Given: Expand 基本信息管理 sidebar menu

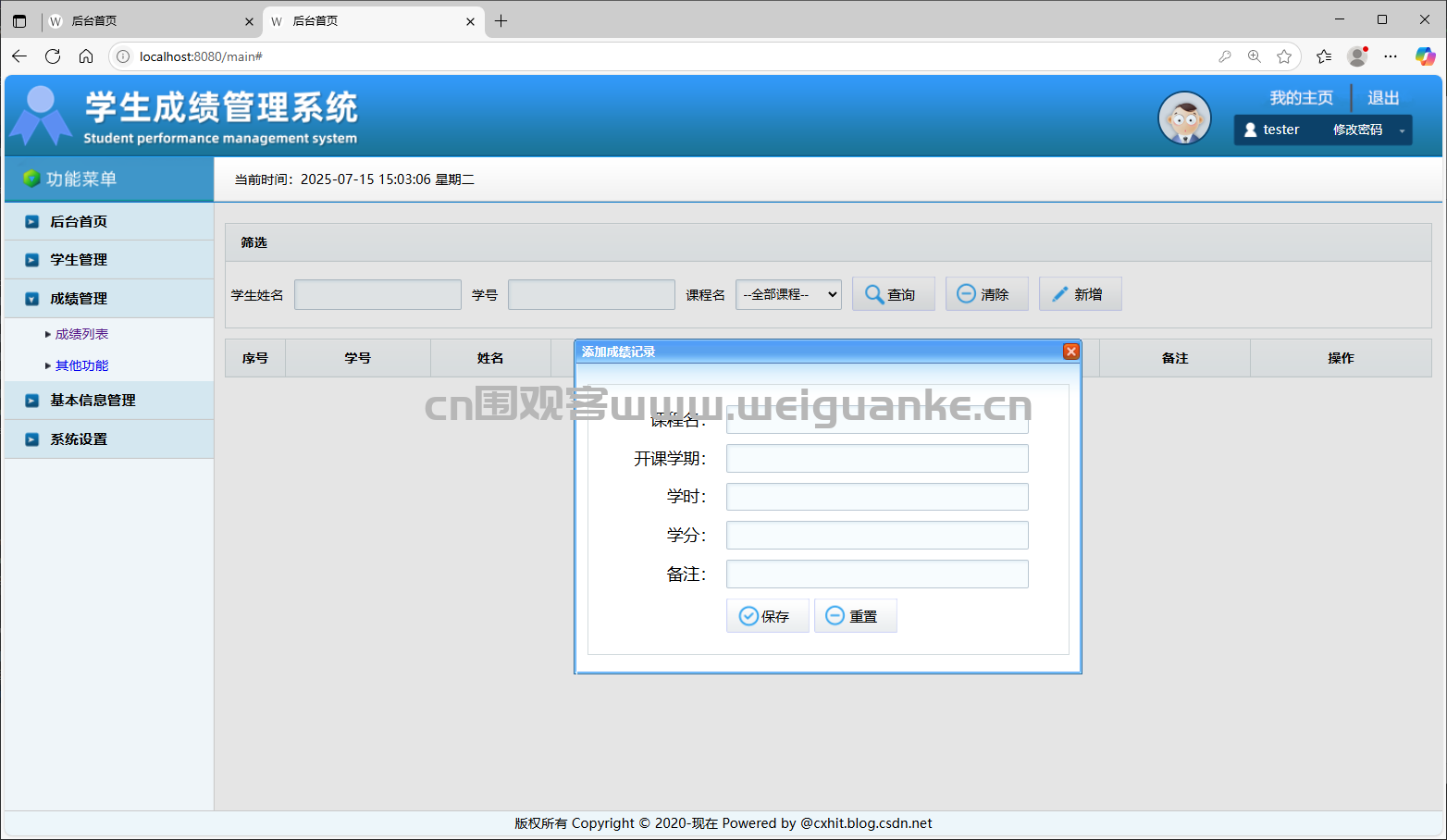Looking at the screenshot, I should click(109, 401).
